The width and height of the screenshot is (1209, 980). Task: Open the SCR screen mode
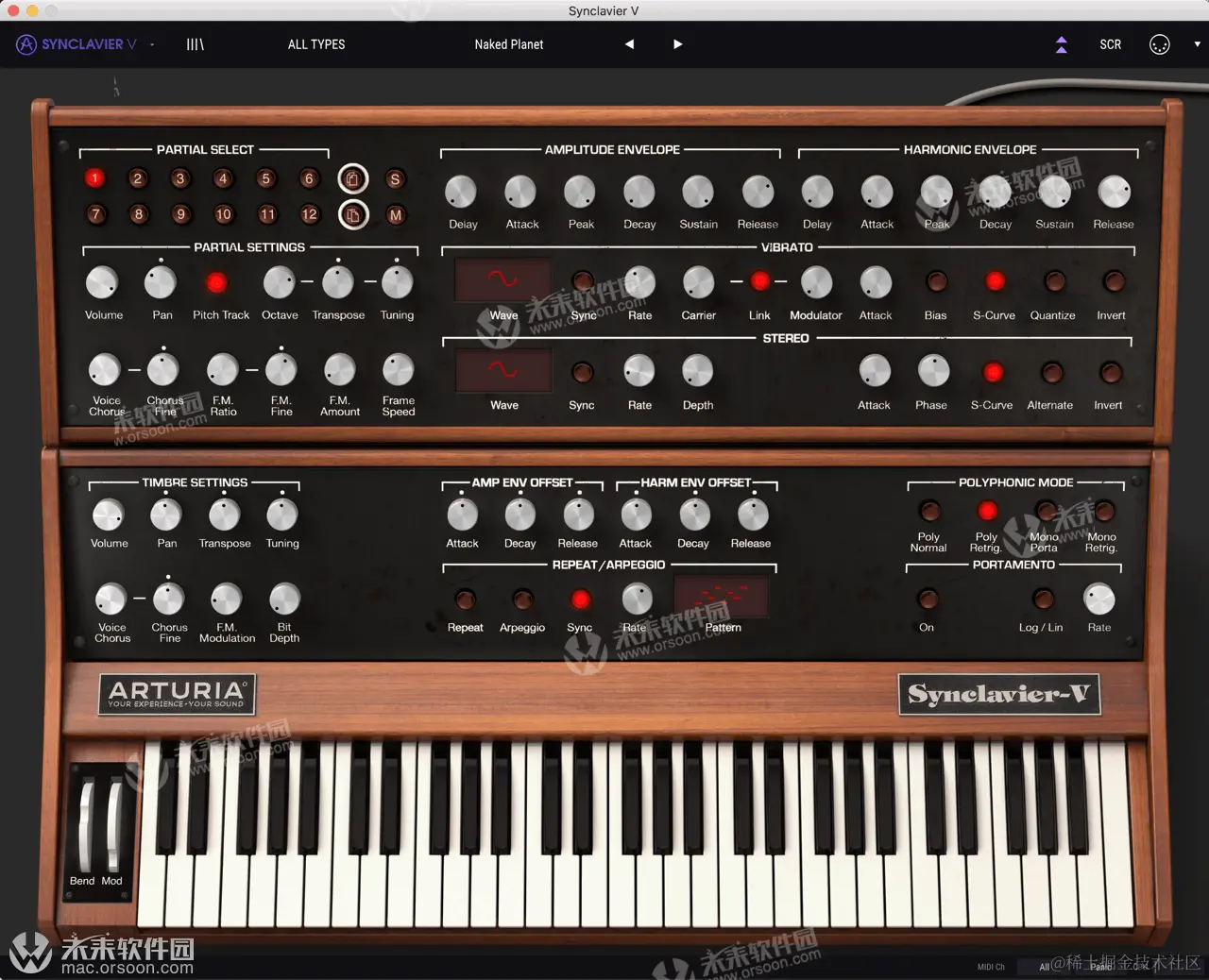tap(1111, 44)
